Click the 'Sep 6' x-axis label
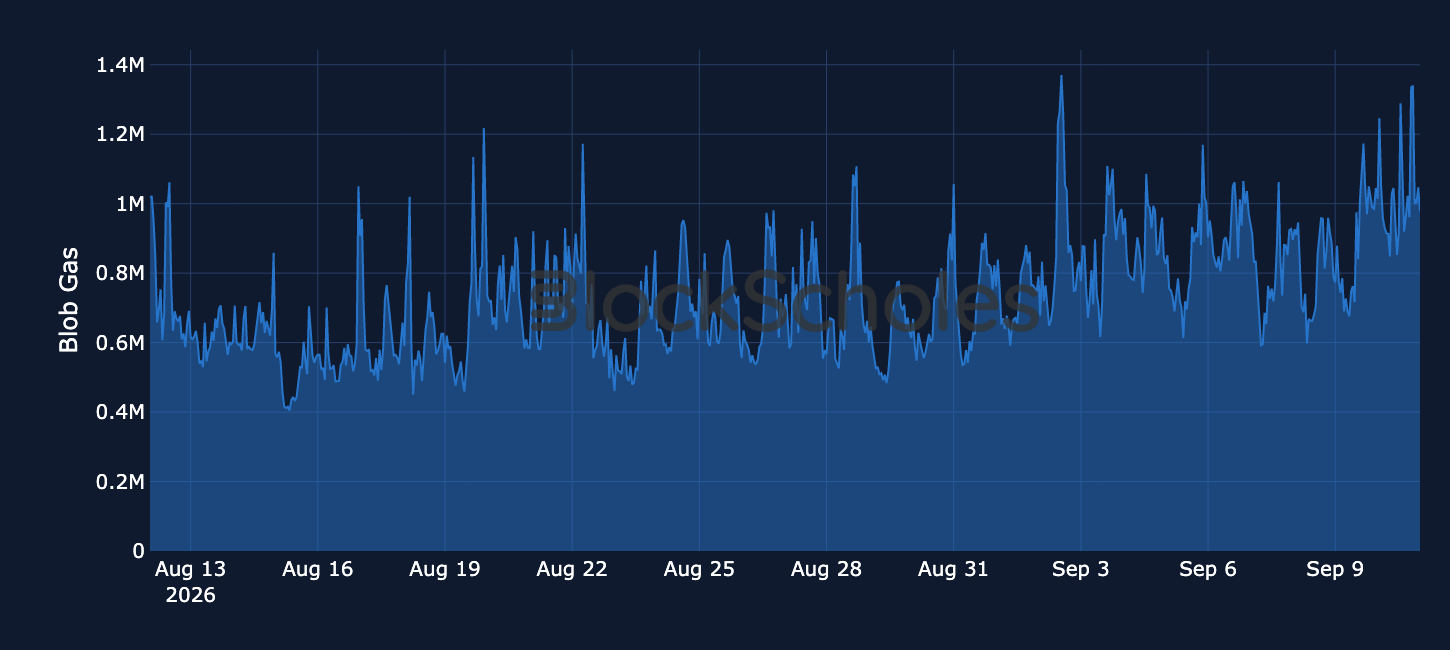 point(1208,569)
